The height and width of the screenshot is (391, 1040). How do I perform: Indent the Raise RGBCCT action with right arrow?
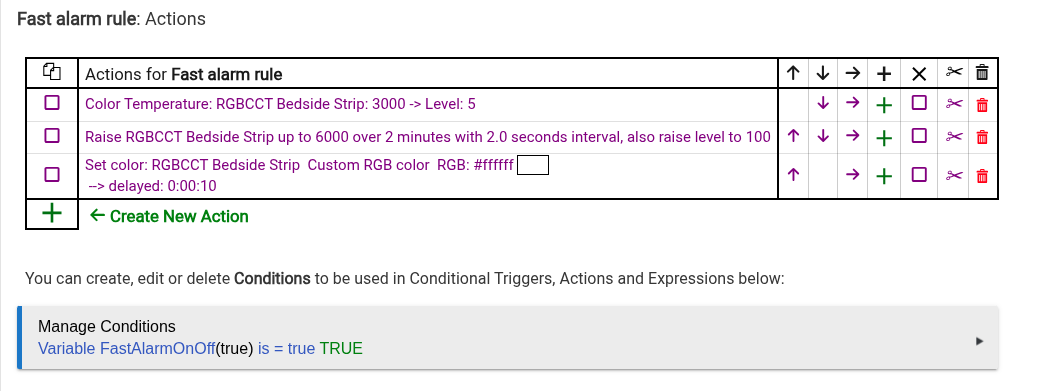tap(852, 136)
